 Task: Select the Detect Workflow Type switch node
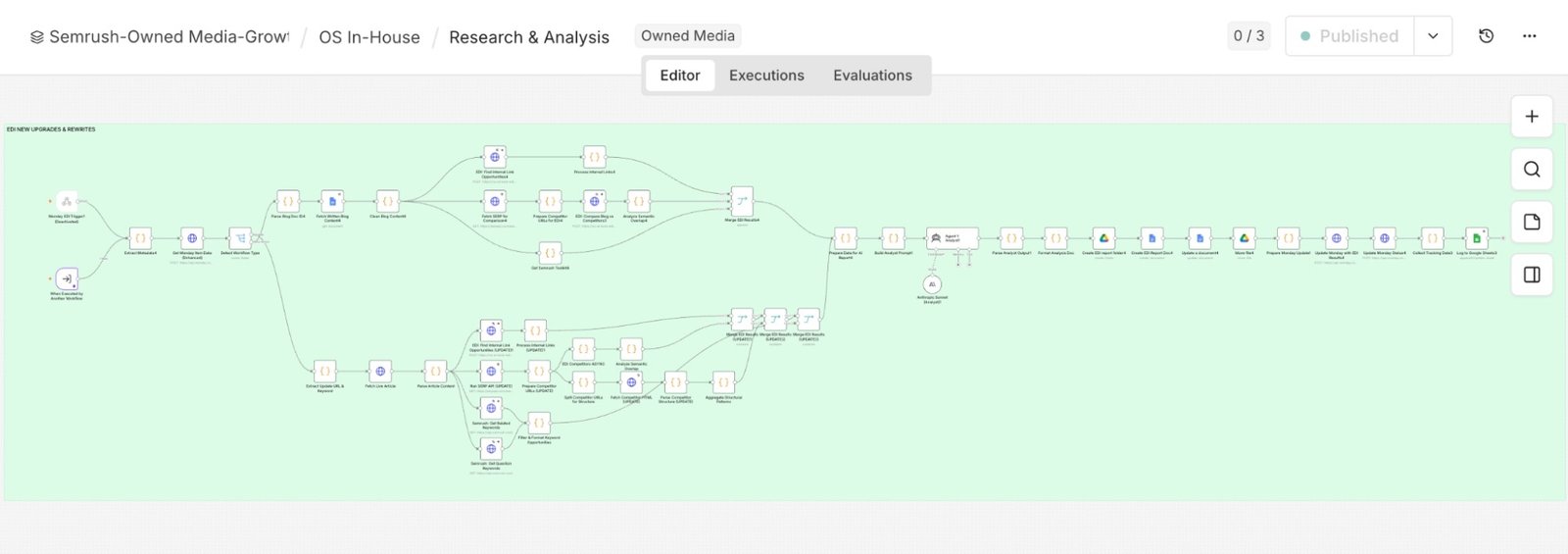[240, 238]
